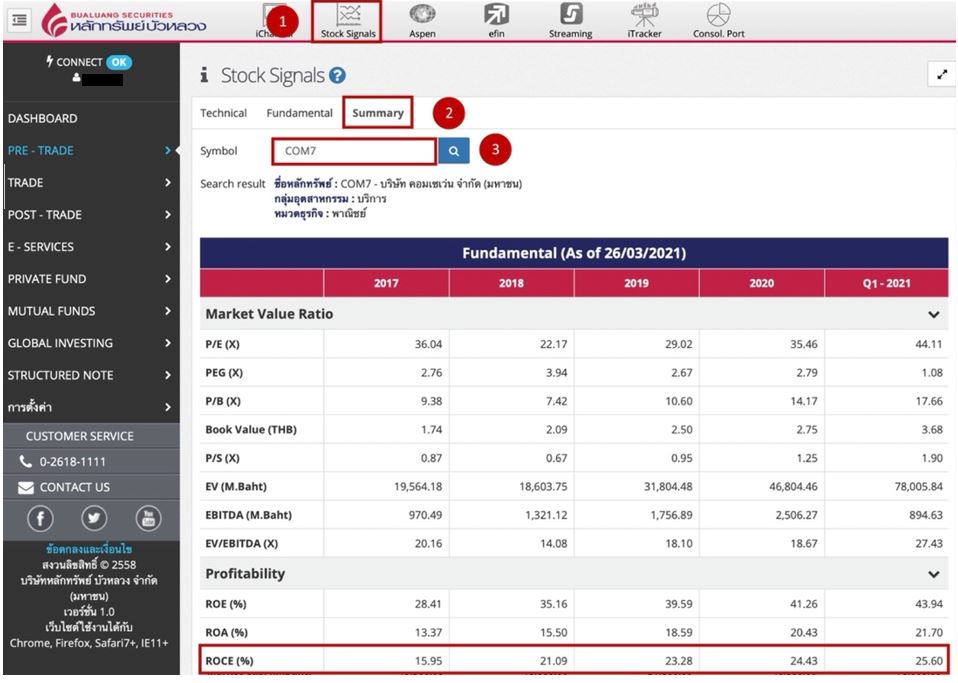Collapse the Market Value Ratio section

click(934, 315)
